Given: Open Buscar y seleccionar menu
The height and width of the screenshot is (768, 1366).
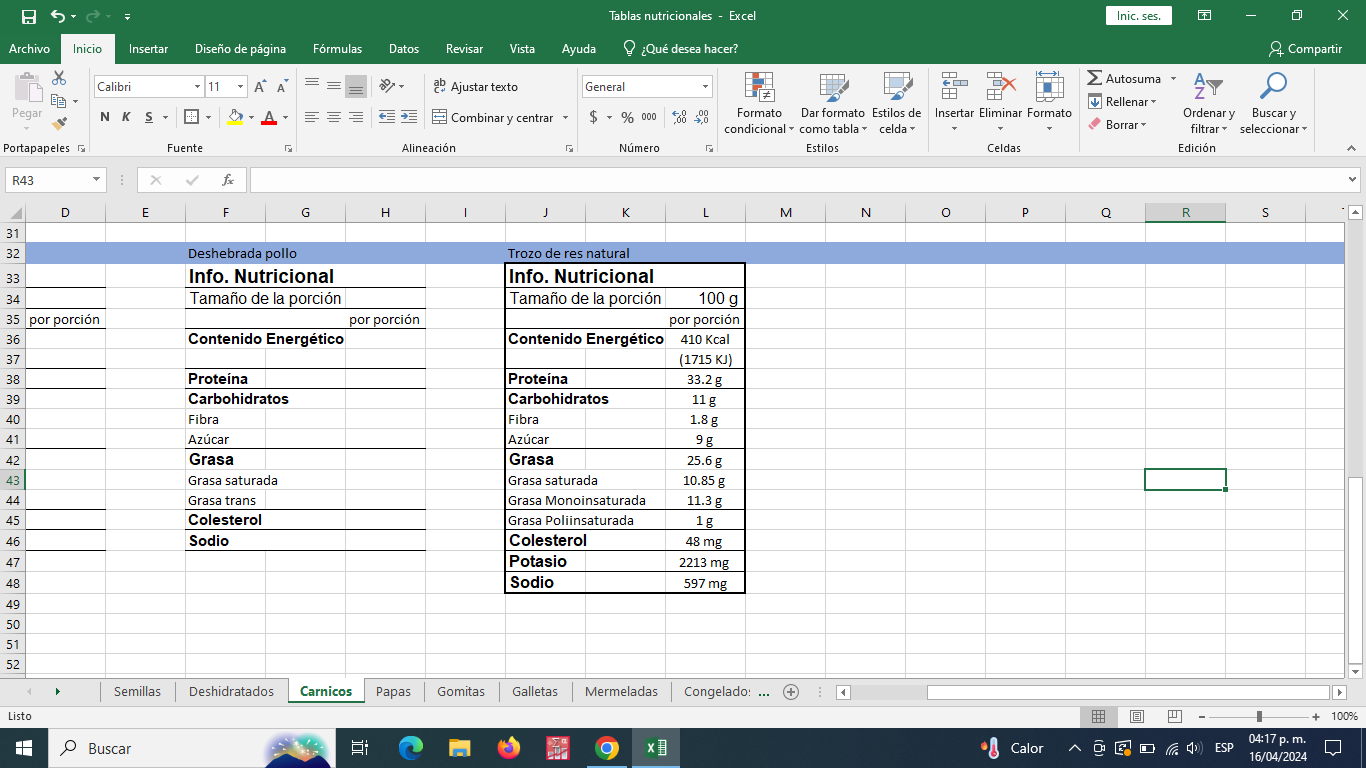Looking at the screenshot, I should click(x=1274, y=104).
